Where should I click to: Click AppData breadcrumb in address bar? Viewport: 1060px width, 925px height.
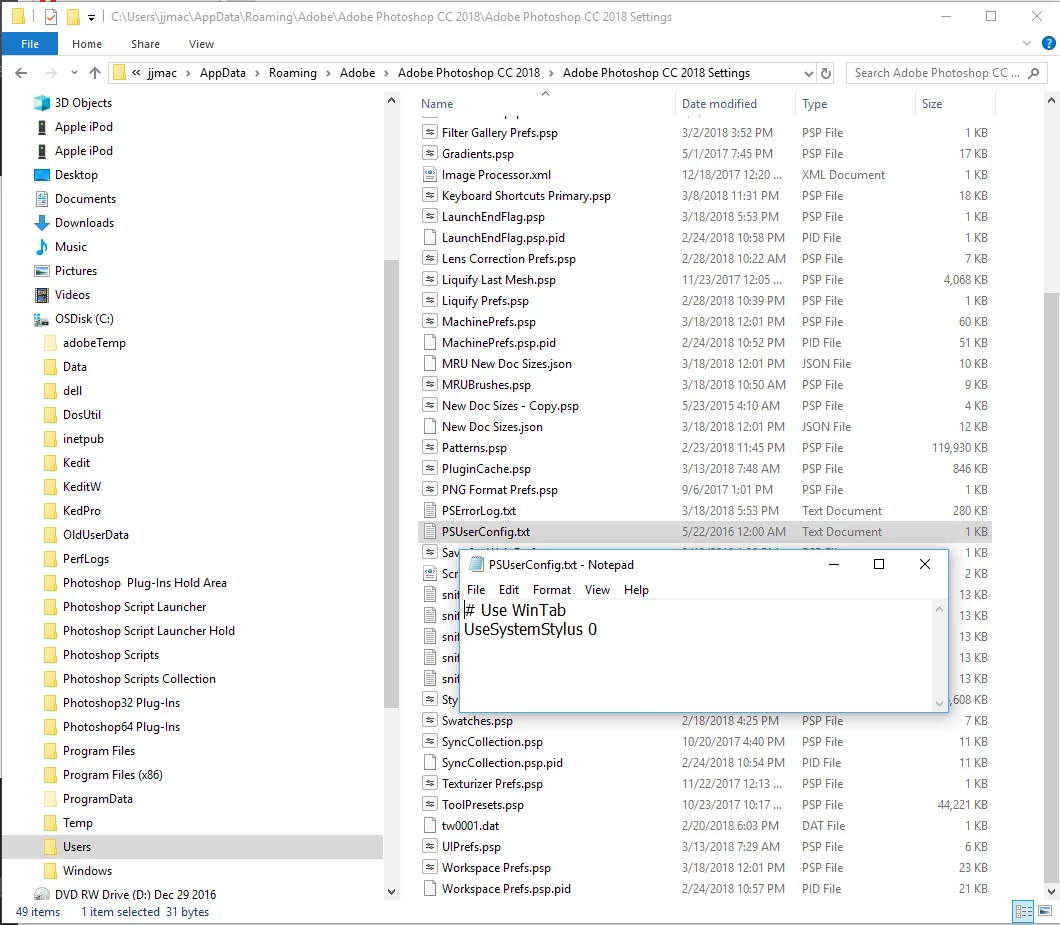222,73
